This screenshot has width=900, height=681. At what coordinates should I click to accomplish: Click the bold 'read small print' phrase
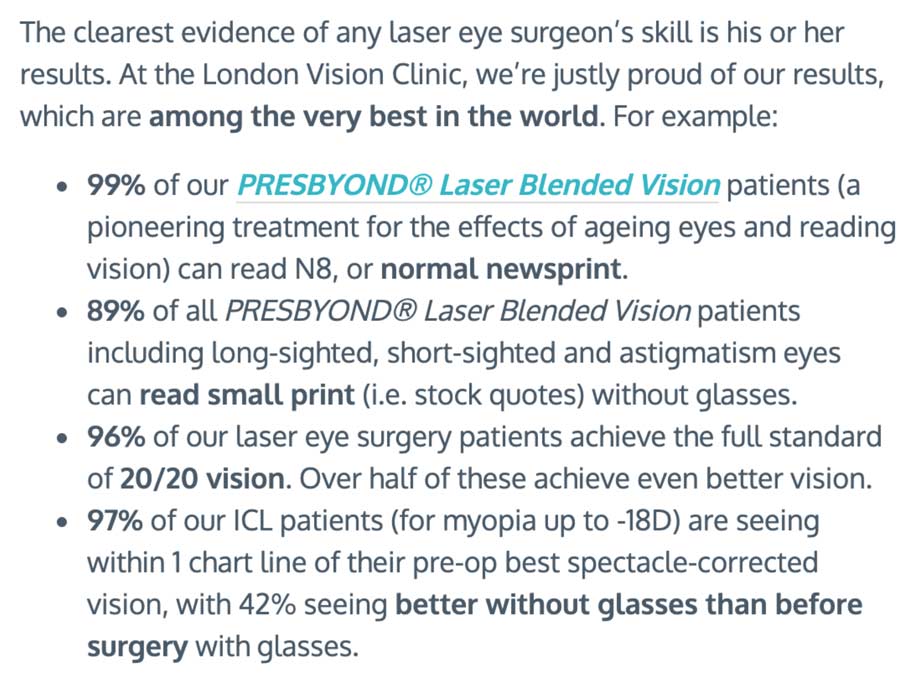click(247, 395)
